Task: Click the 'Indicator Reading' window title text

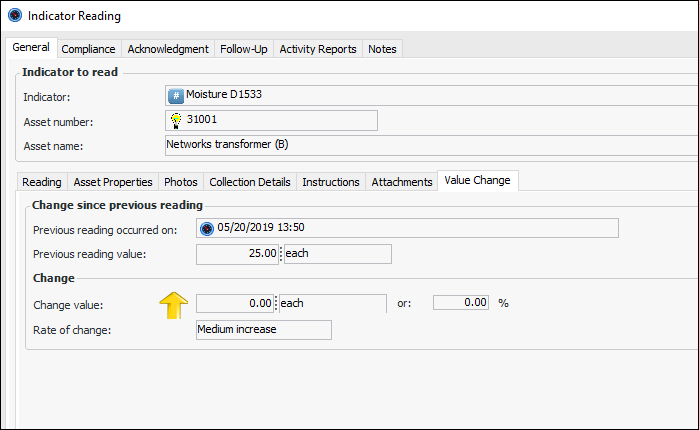Action: tap(74, 16)
